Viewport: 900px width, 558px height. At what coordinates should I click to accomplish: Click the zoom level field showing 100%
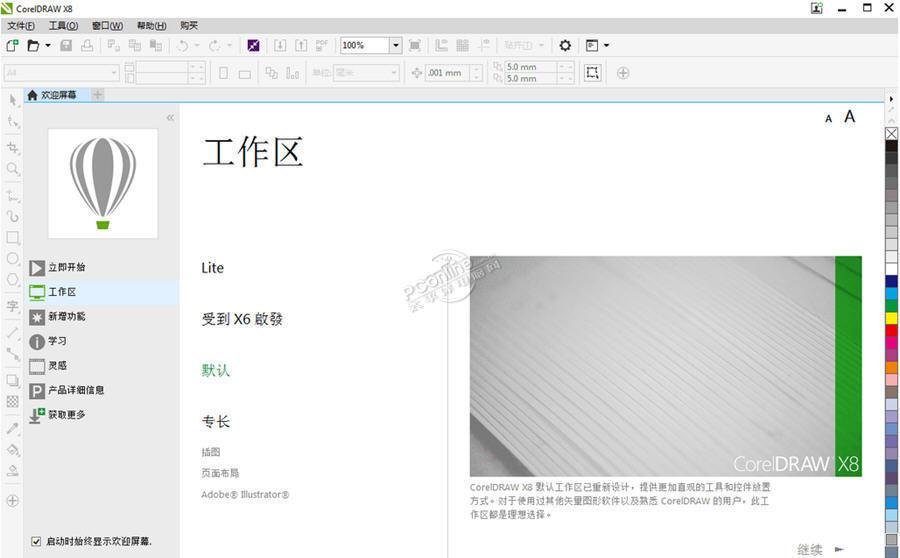click(365, 45)
